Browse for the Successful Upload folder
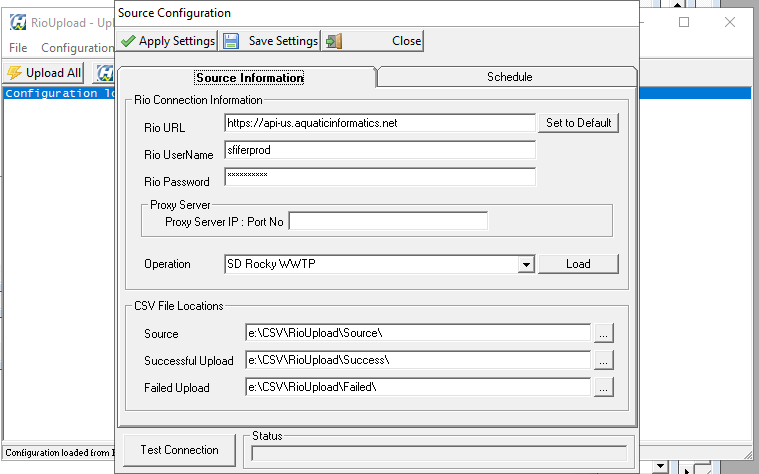This screenshot has width=759, height=474. [x=603, y=360]
